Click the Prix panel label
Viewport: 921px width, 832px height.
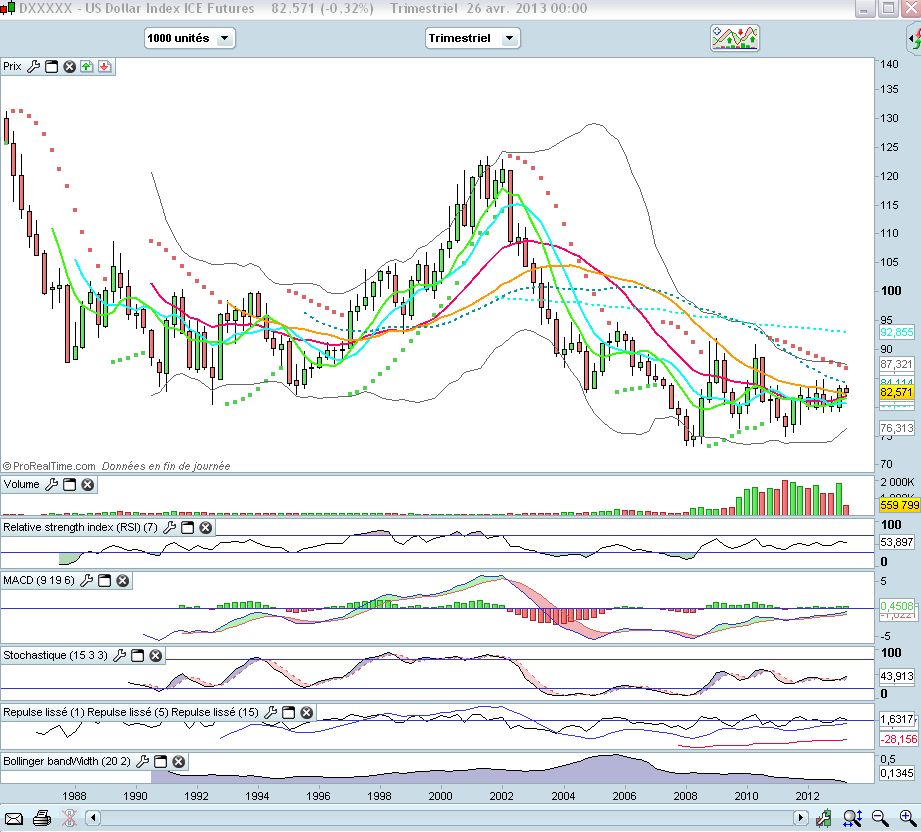coord(12,66)
